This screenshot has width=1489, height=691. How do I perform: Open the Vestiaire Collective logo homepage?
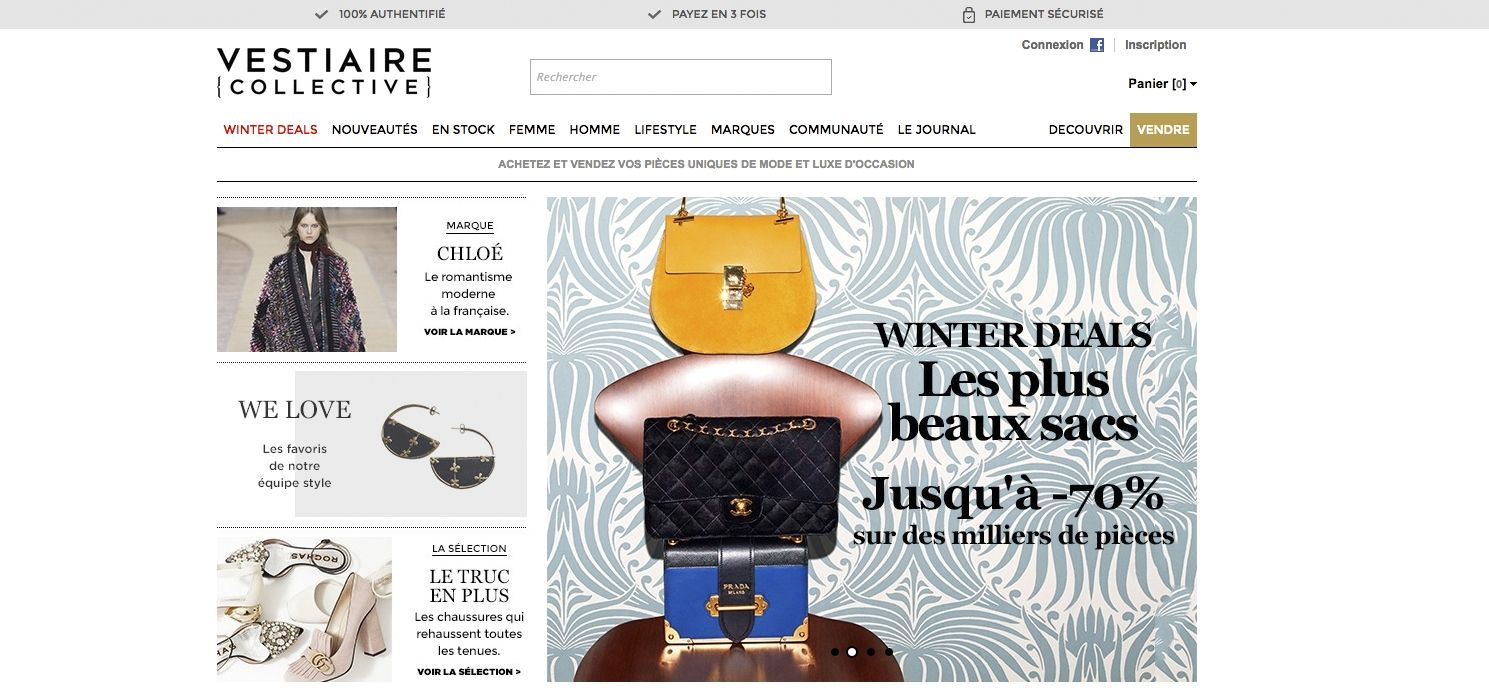pos(324,72)
